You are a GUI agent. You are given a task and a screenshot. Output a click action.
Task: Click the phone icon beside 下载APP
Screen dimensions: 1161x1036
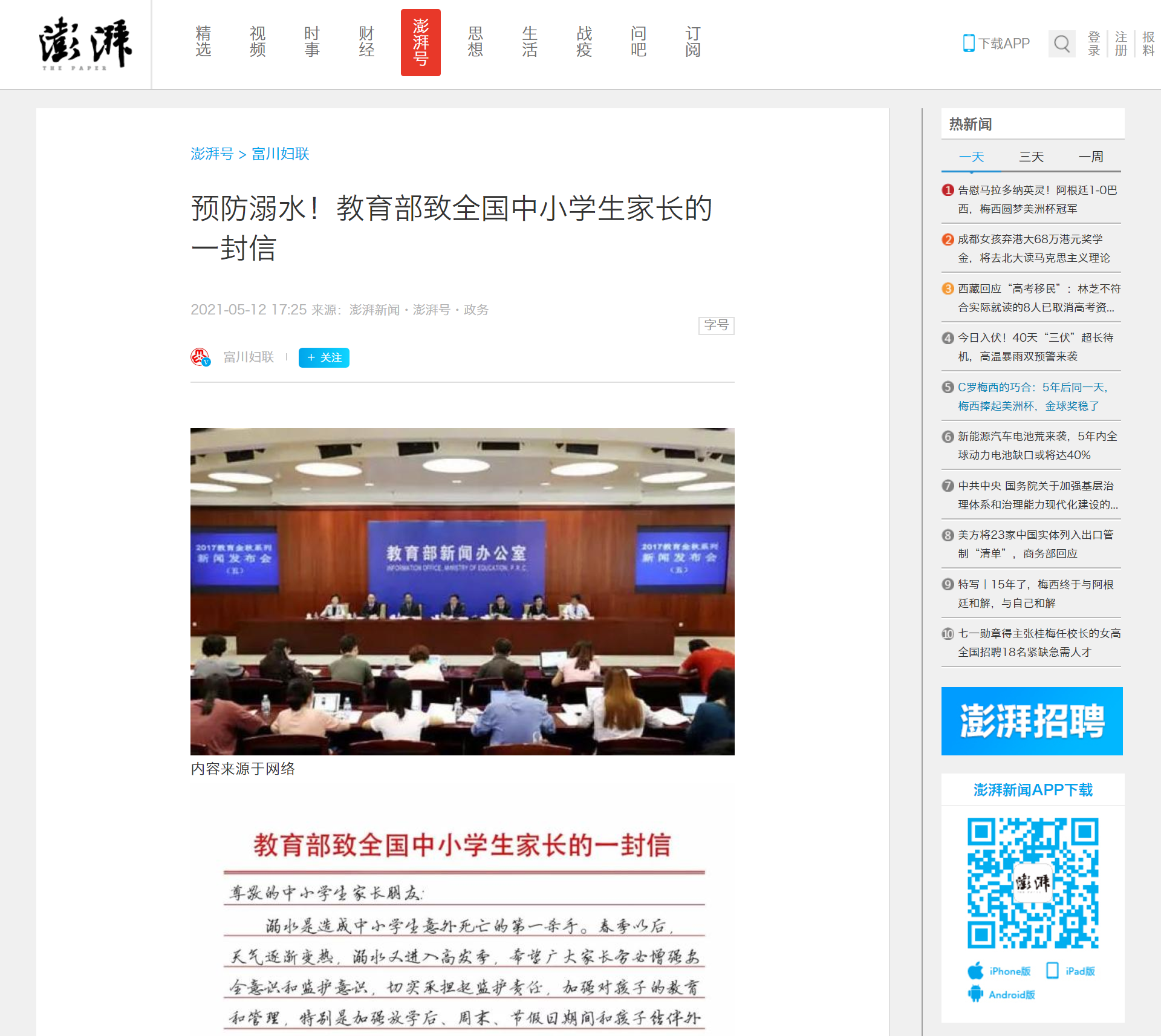(969, 43)
